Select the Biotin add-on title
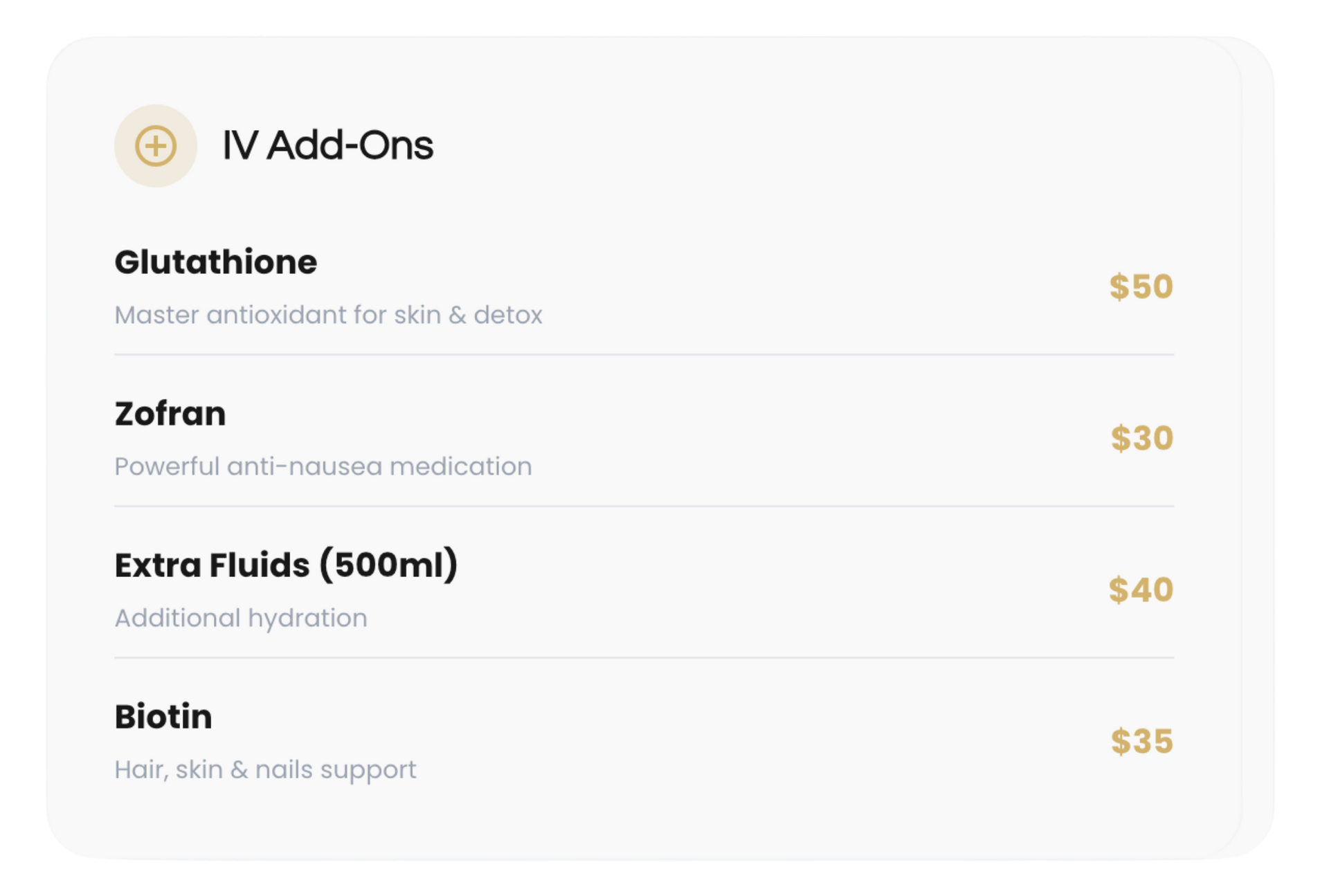1329x896 pixels. coord(163,716)
